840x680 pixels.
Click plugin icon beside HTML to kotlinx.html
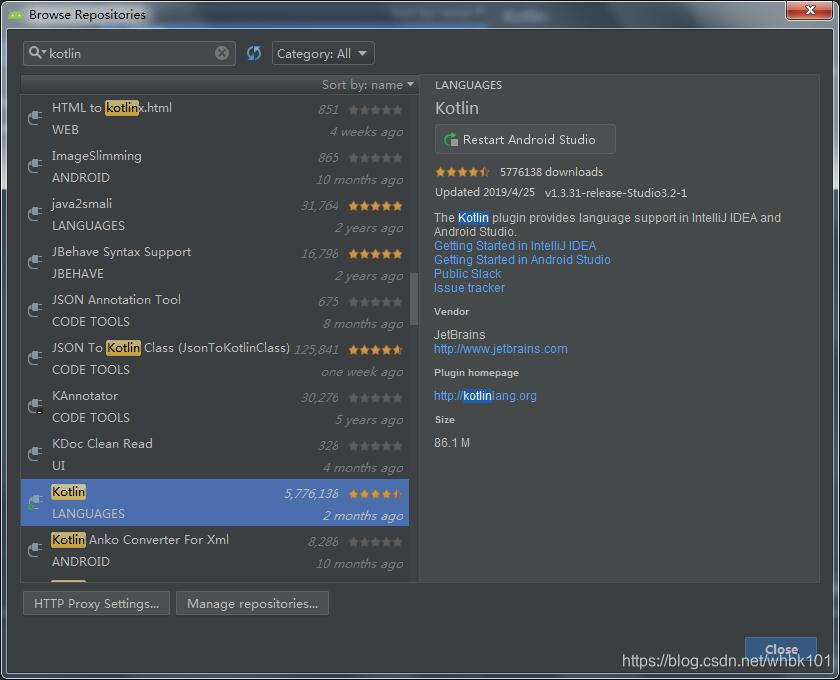tap(35, 117)
